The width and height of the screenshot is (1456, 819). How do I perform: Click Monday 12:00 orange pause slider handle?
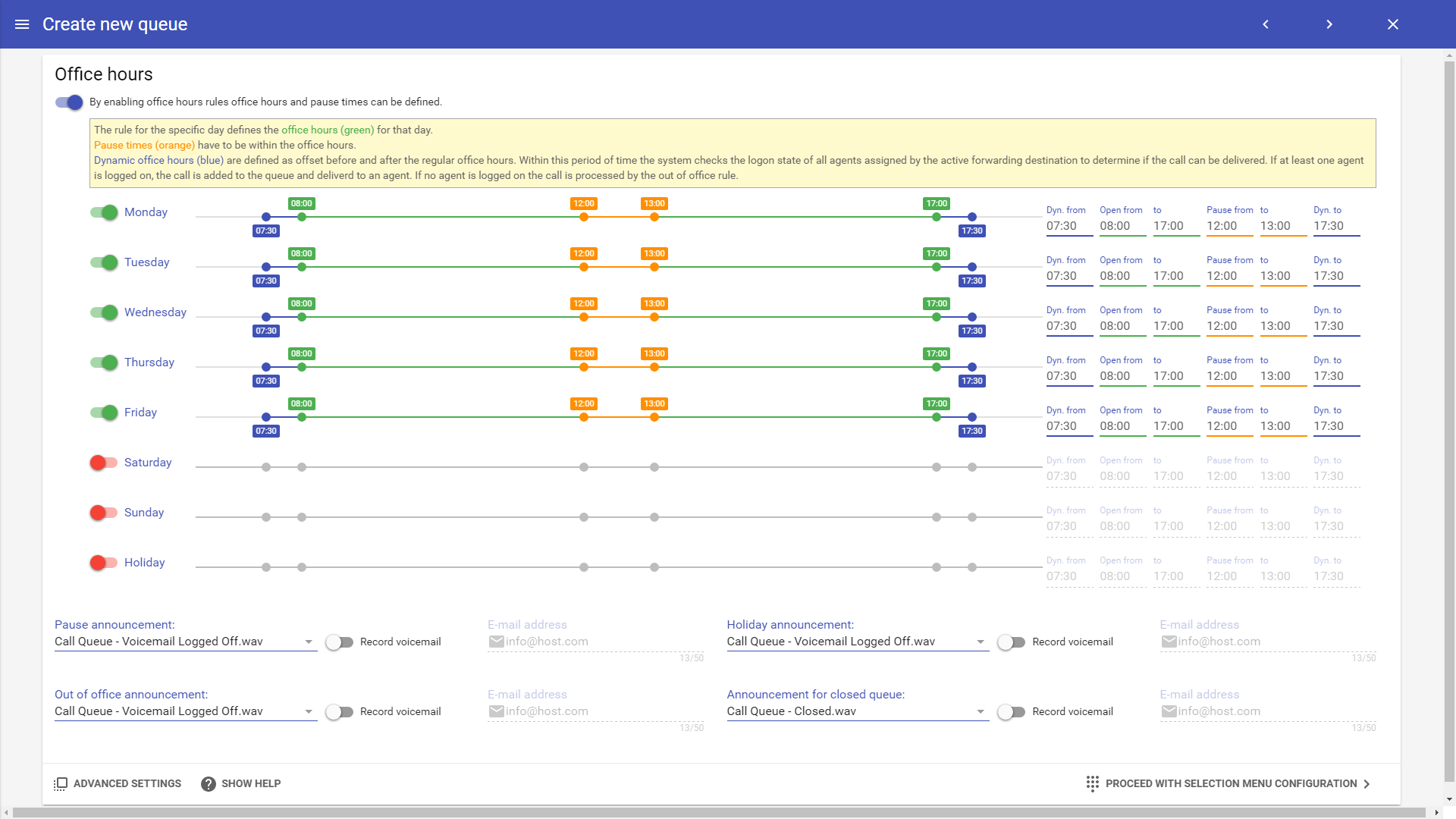point(584,217)
